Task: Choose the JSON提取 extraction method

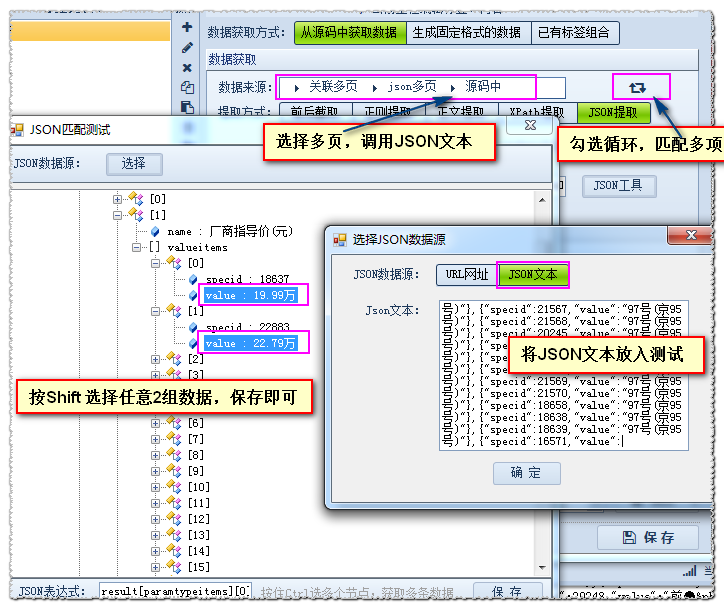Action: 613,112
